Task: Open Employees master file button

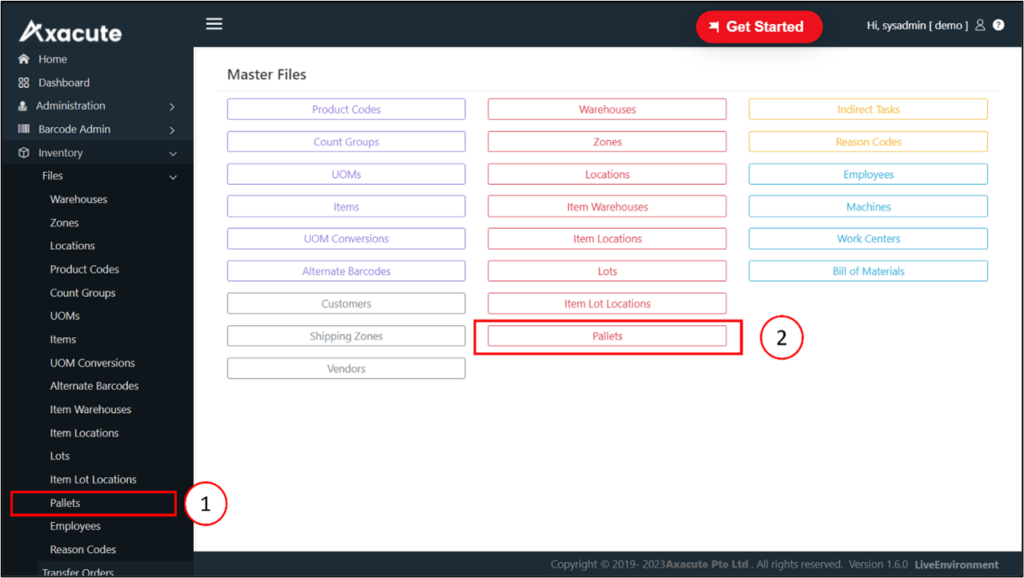Action: [868, 174]
